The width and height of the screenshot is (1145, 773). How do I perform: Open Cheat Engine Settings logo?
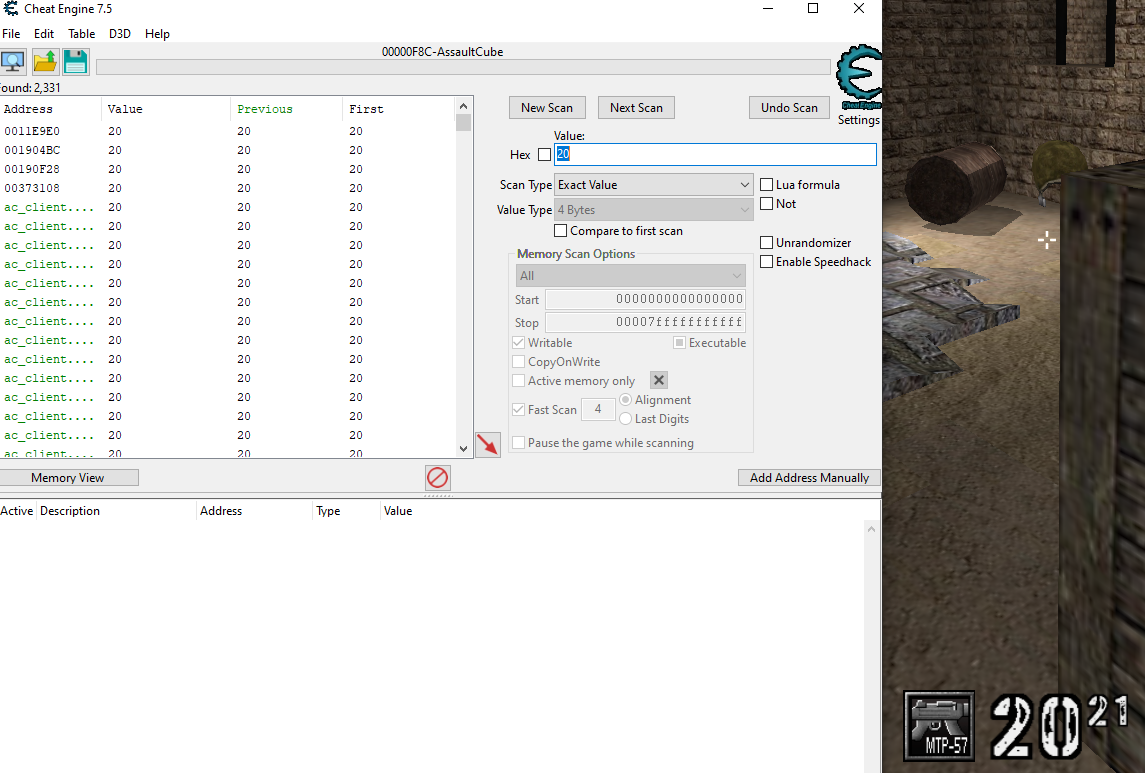coord(859,77)
